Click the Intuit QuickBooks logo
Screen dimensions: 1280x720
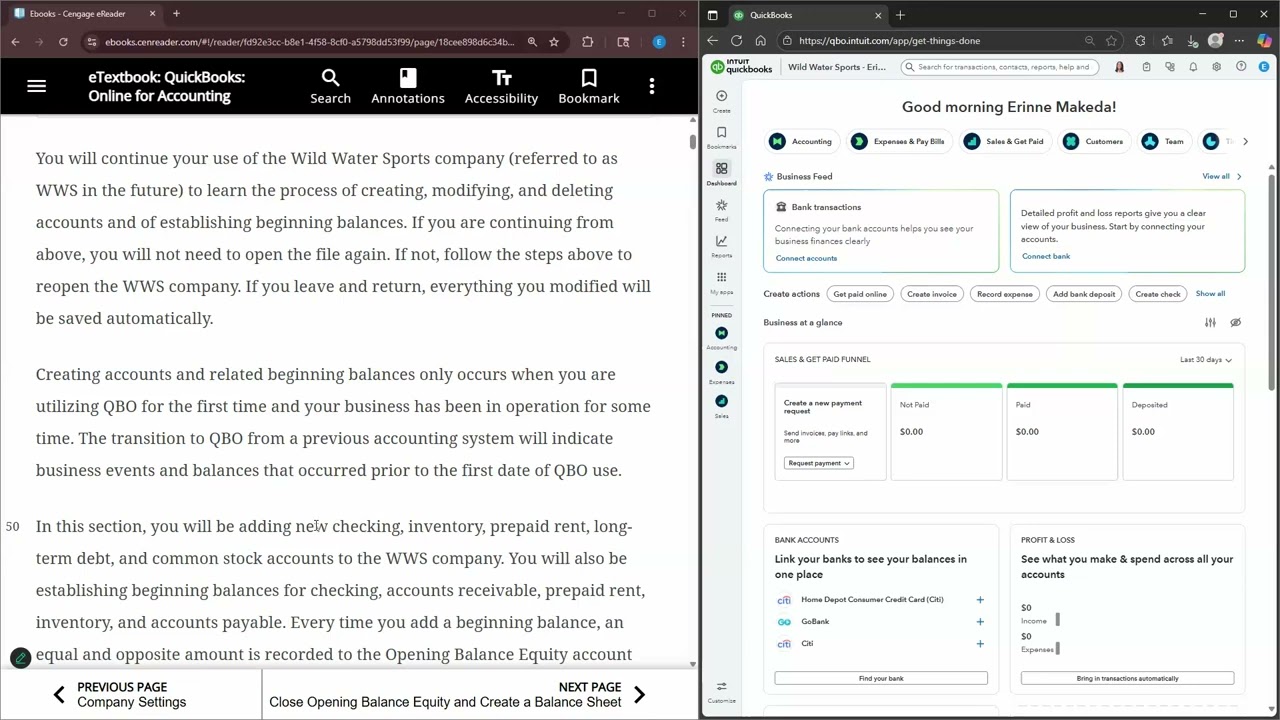point(741,67)
